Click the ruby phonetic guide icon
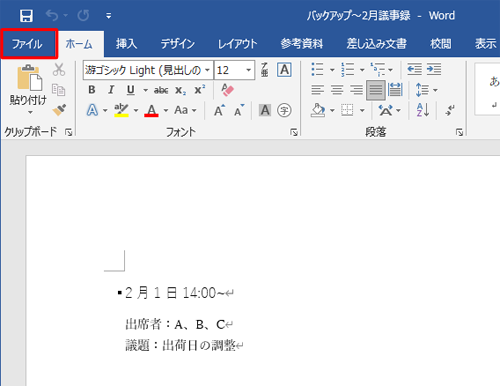The image size is (500, 386). (x=264, y=69)
